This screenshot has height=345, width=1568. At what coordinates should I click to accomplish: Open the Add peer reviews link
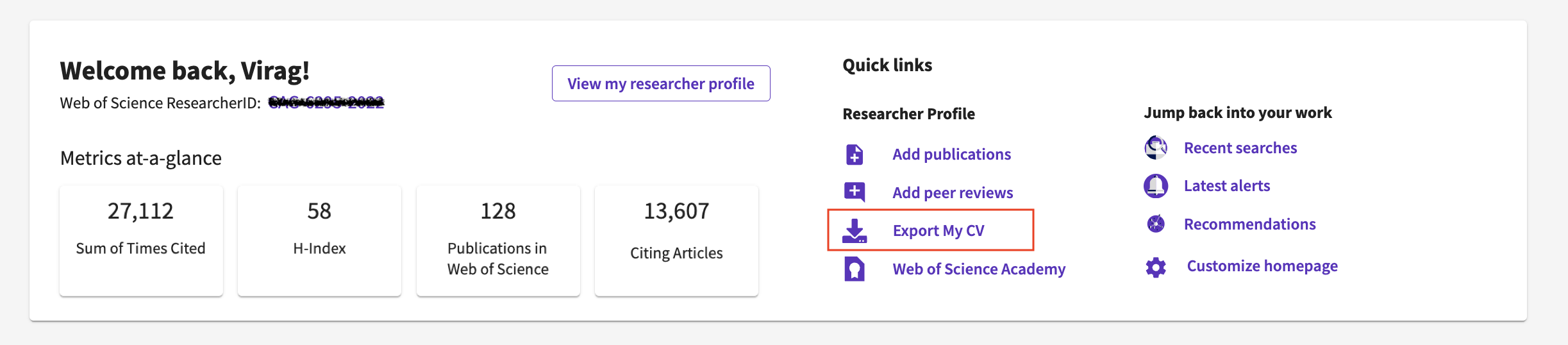click(x=953, y=192)
